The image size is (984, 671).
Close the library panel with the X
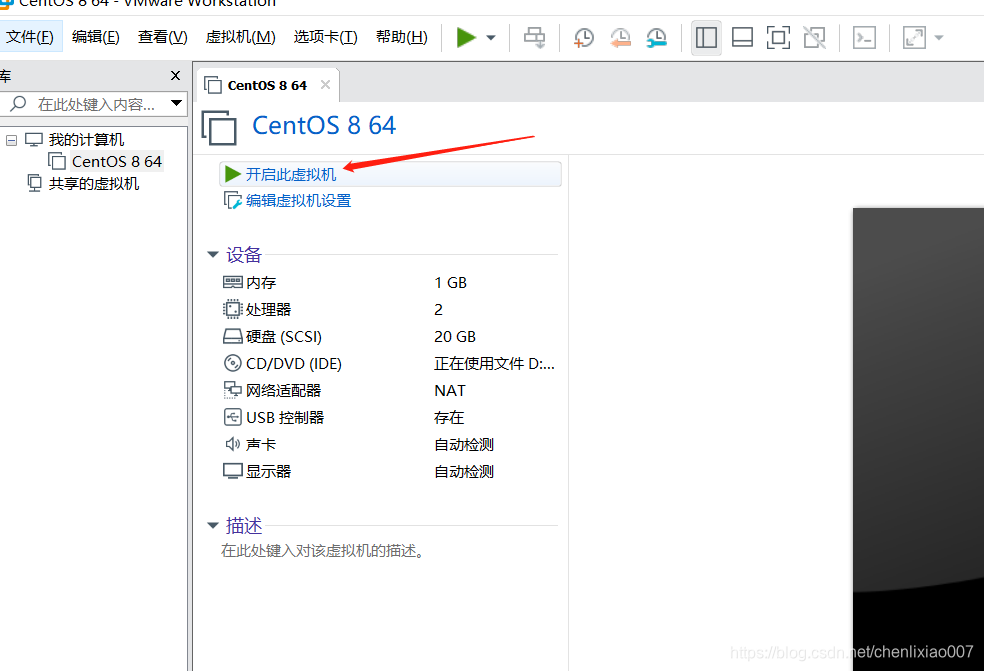pos(175,76)
